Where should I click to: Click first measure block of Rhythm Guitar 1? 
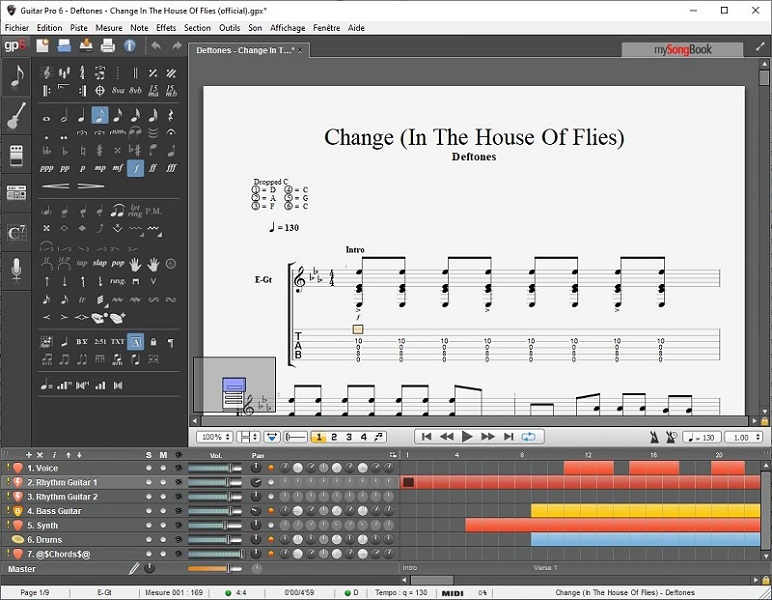[x=408, y=482]
